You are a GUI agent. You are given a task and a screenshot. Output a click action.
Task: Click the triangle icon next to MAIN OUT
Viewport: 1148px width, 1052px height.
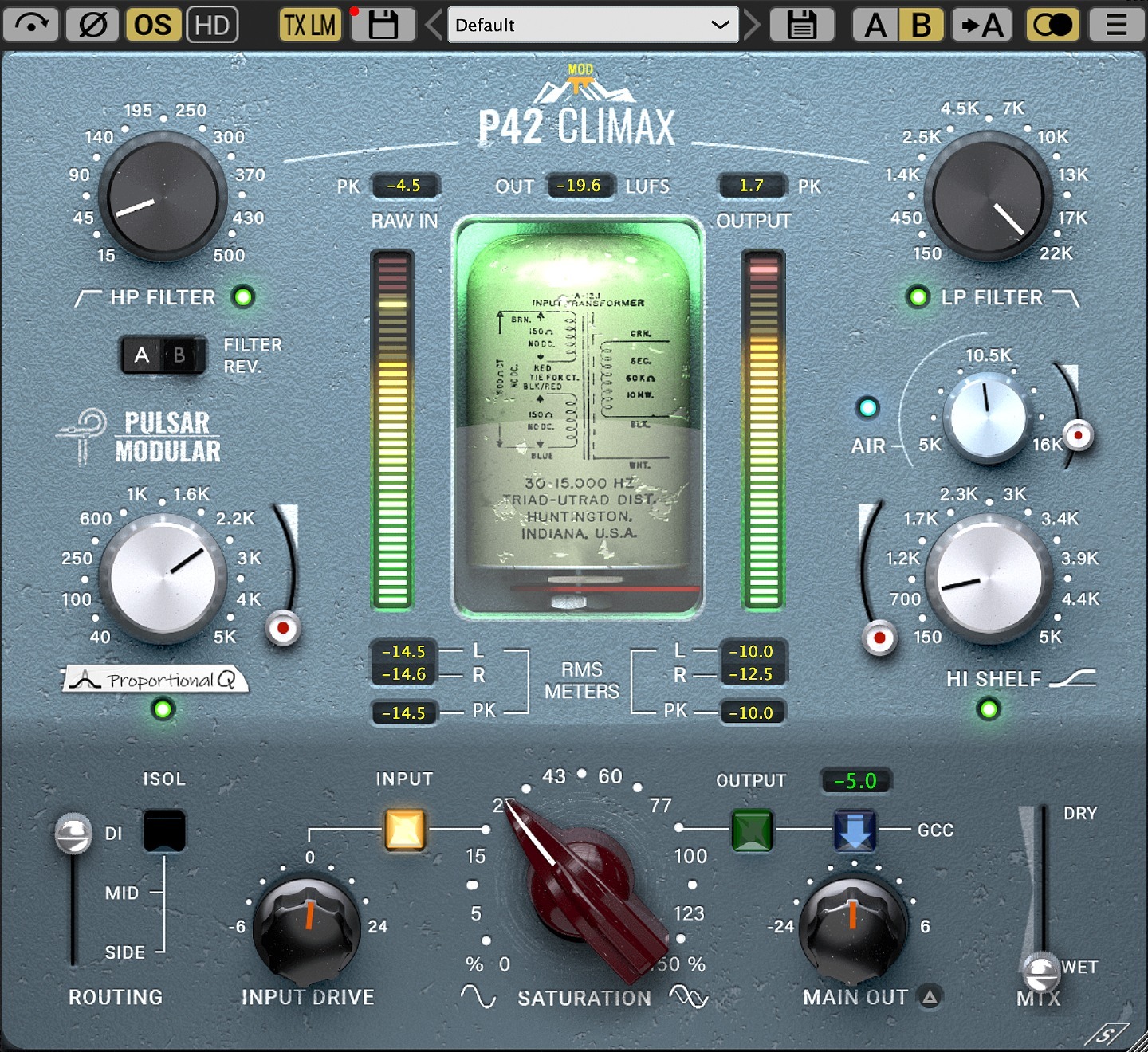(x=930, y=997)
